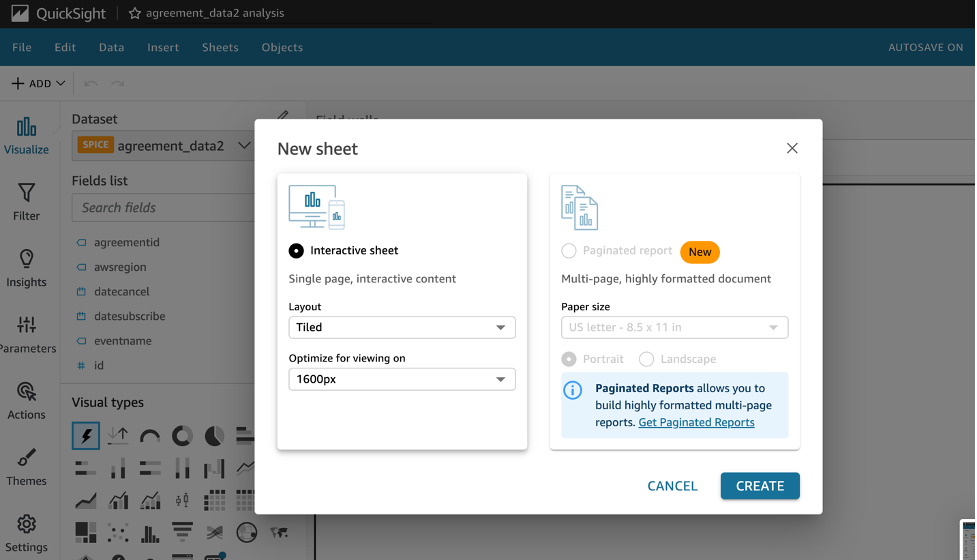This screenshot has width=977, height=560.
Task: Open the File menu
Action: point(22,47)
